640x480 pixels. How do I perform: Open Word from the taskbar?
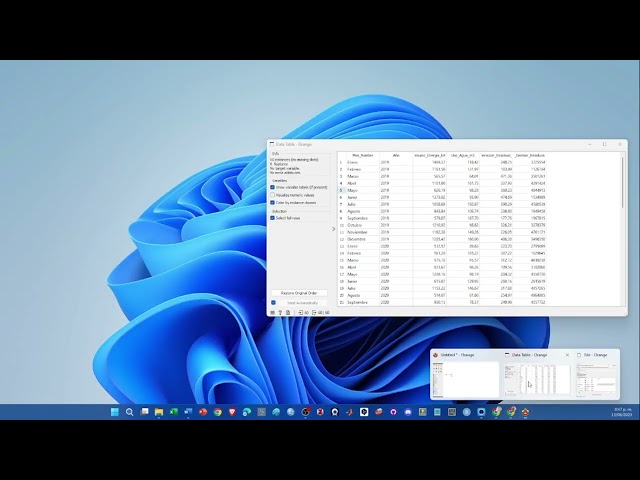(x=188, y=412)
